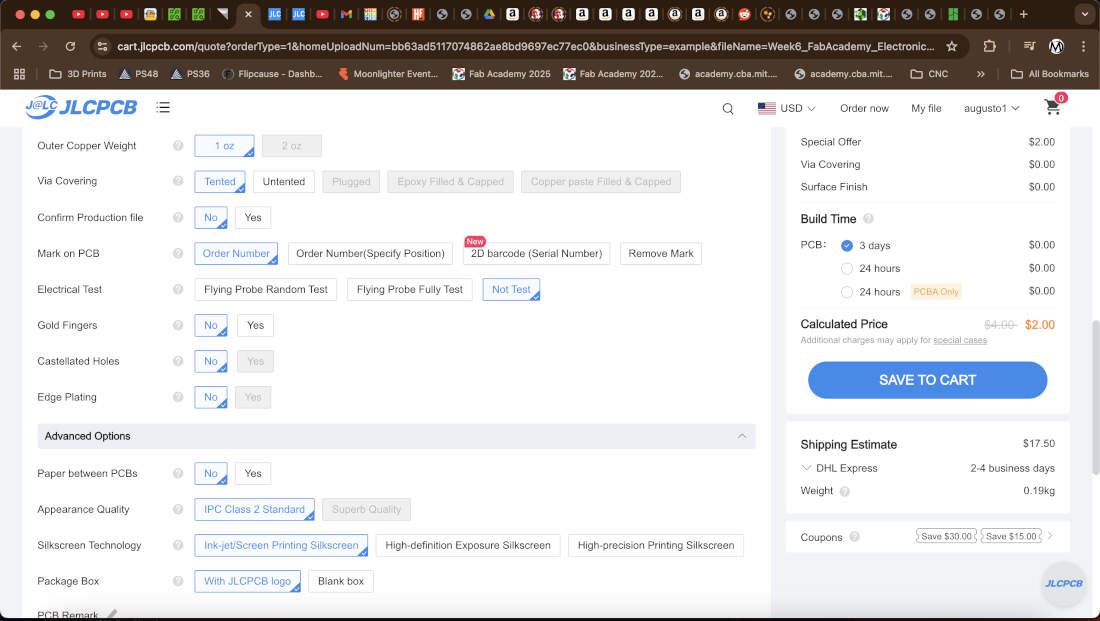Open Flipcause Dashboard bookmark
1100x621 pixels.
tap(272, 74)
